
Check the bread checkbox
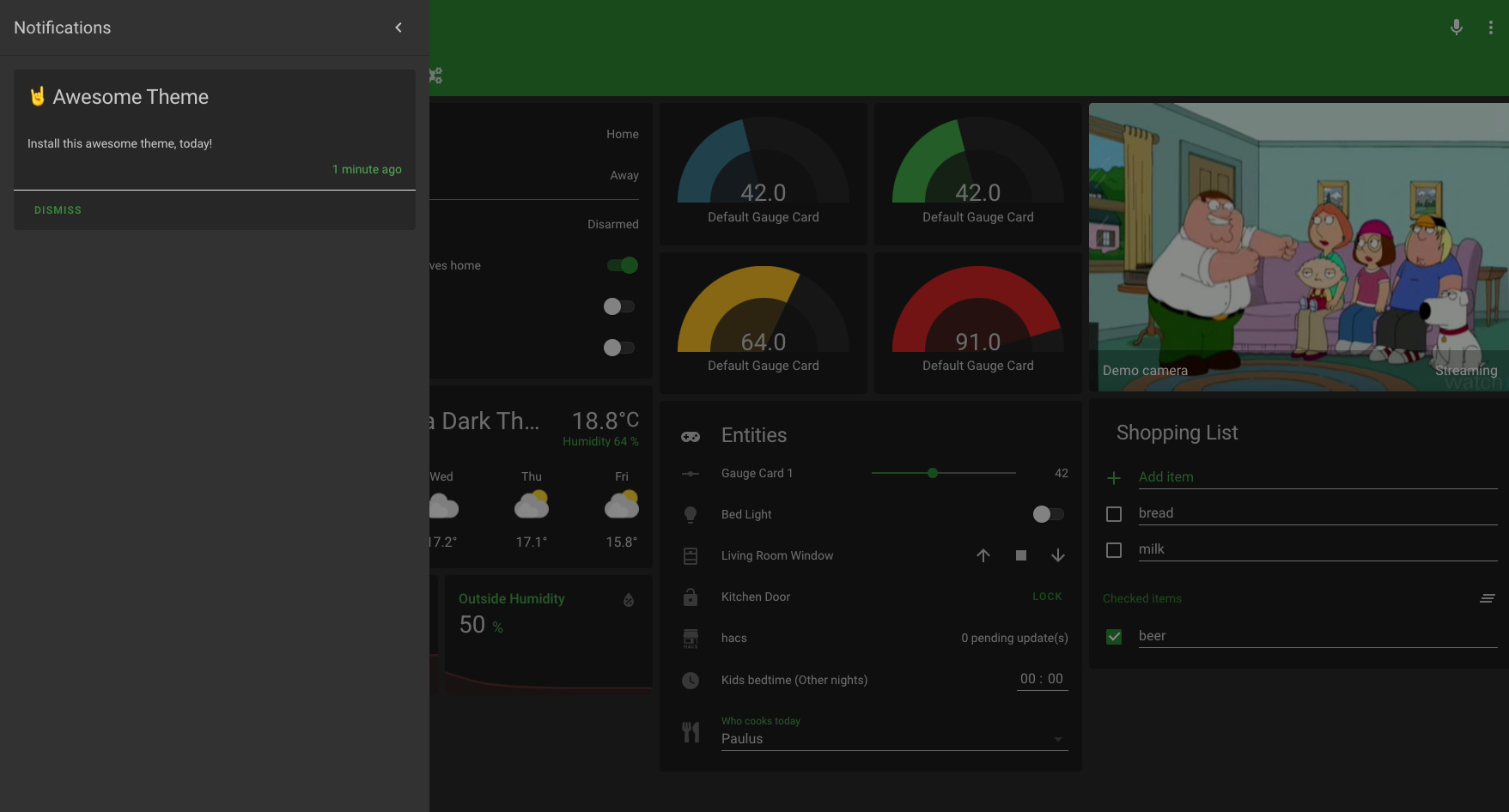(1114, 514)
